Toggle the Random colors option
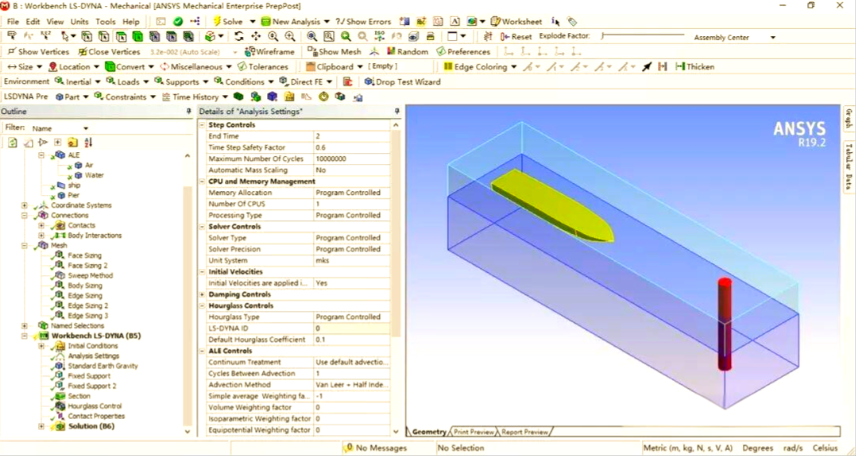Viewport: 856px width, 456px height. [x=407, y=51]
